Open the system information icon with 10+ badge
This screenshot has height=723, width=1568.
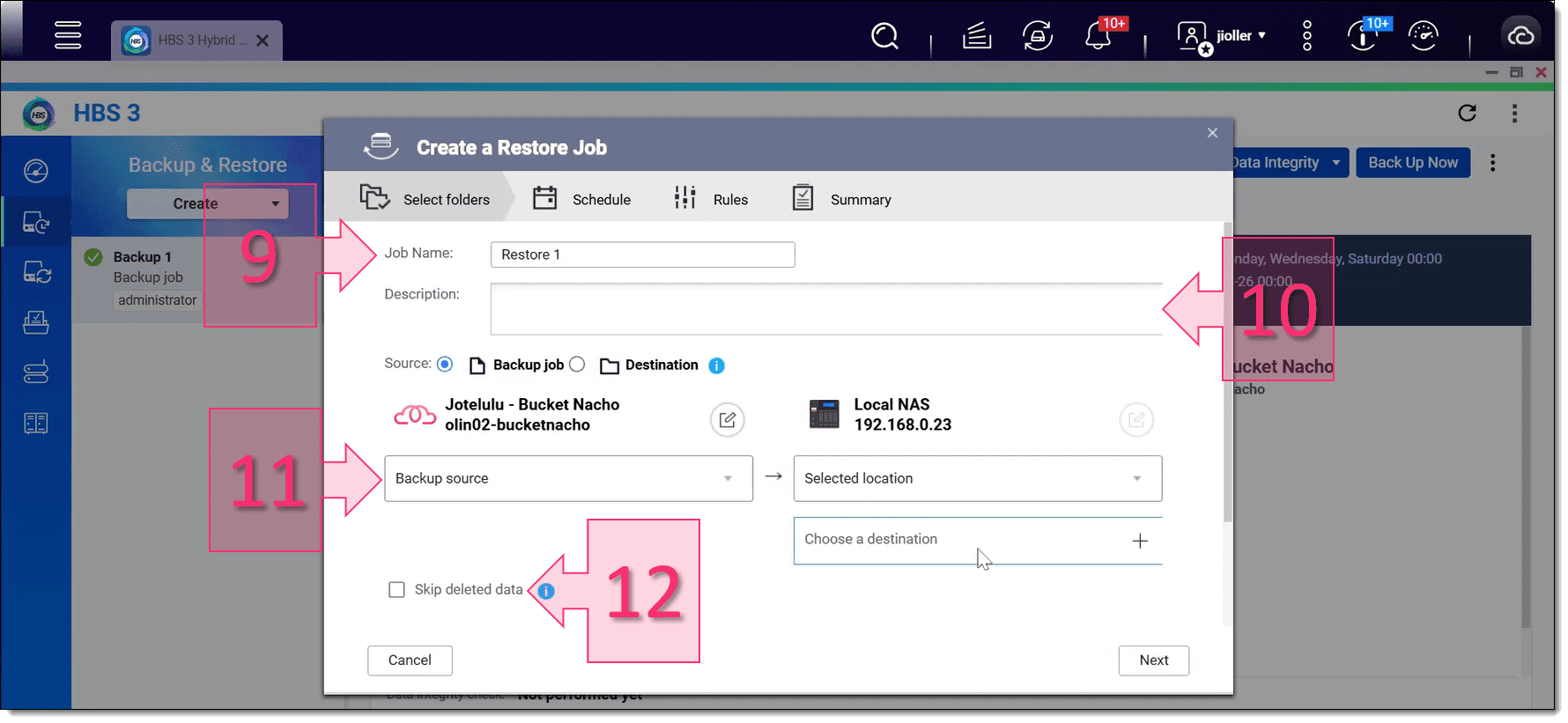1363,36
